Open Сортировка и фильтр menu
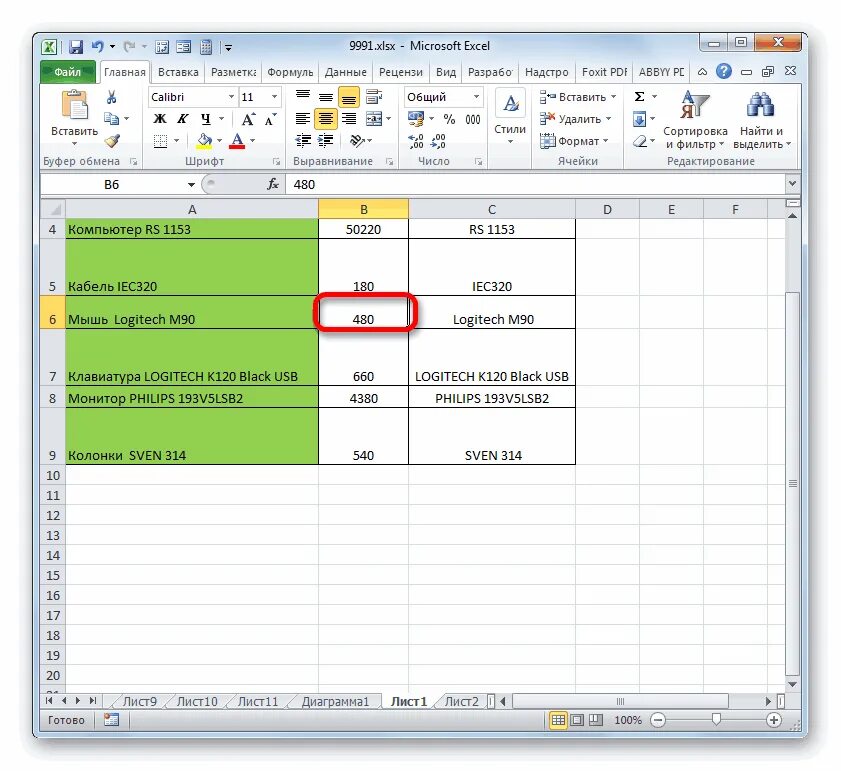 (x=695, y=120)
